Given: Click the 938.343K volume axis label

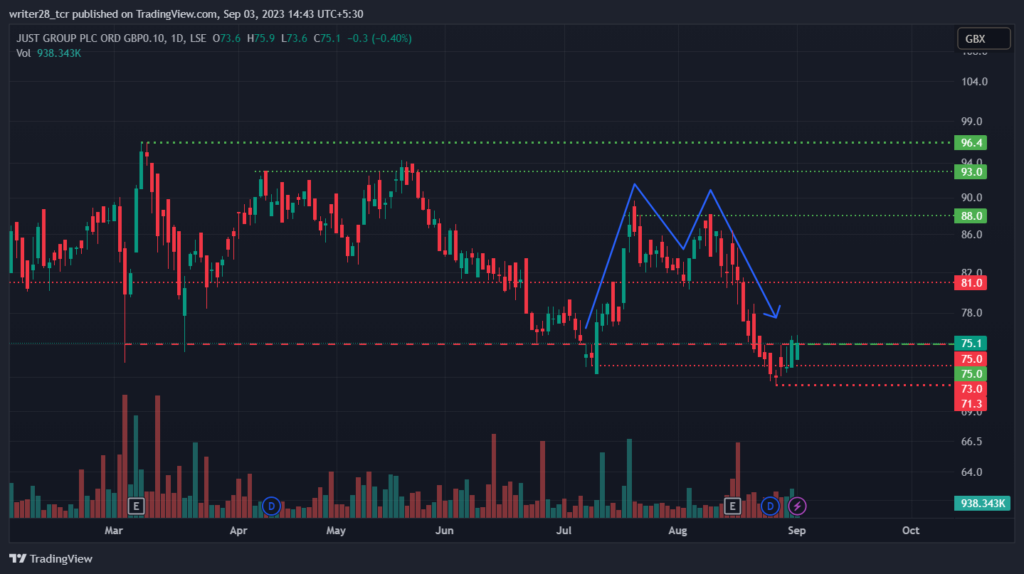Looking at the screenshot, I should pyautogui.click(x=982, y=503).
